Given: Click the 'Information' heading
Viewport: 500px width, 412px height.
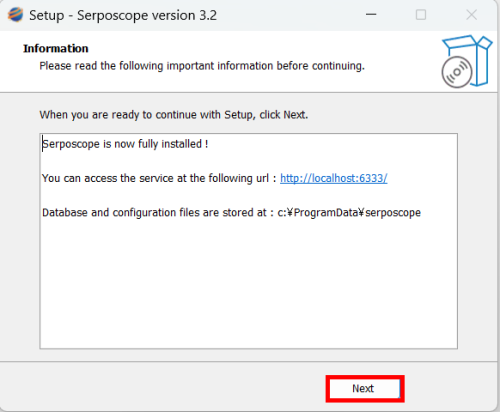Looking at the screenshot, I should click(56, 48).
